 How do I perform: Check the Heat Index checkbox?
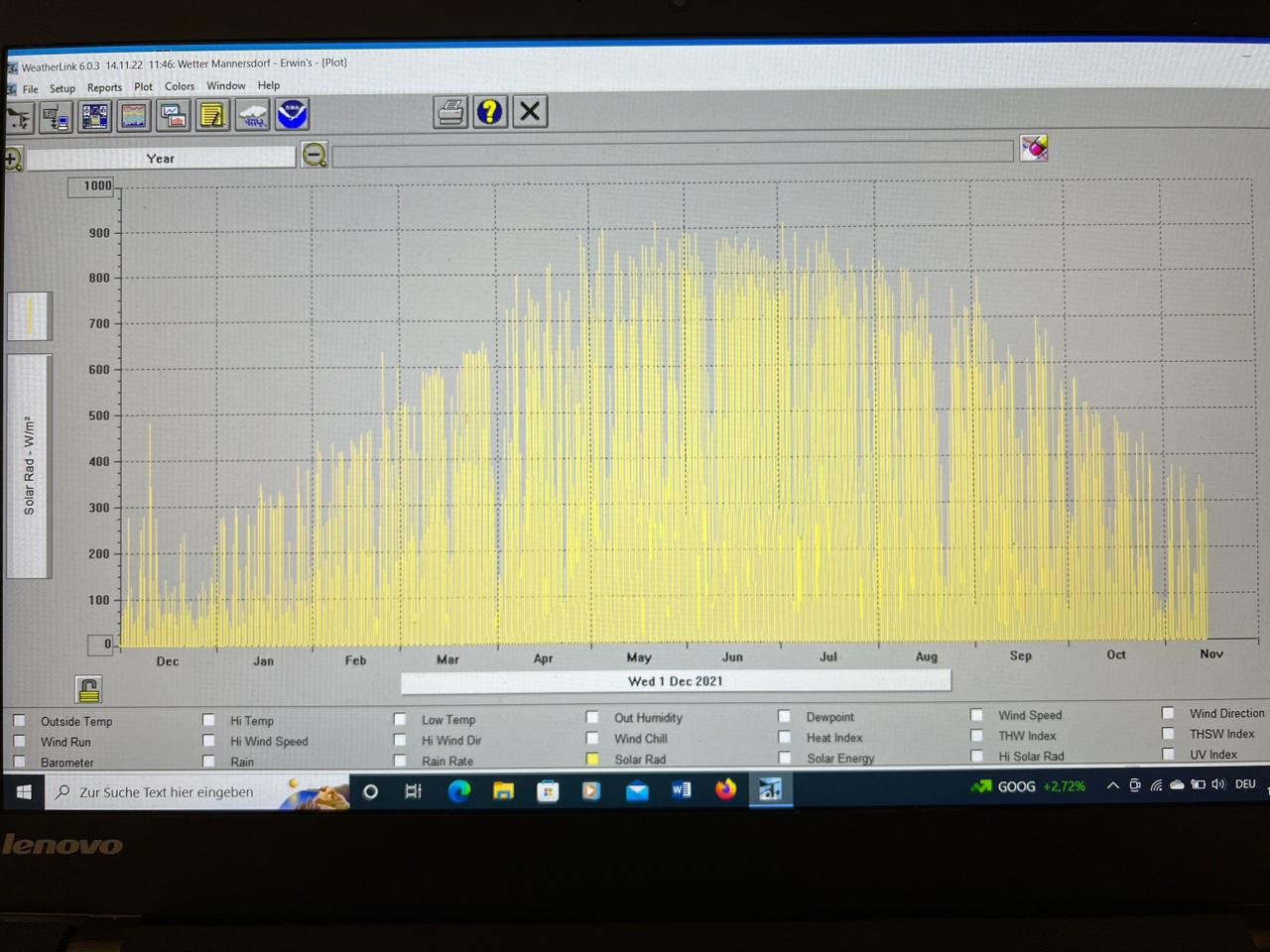click(x=785, y=737)
